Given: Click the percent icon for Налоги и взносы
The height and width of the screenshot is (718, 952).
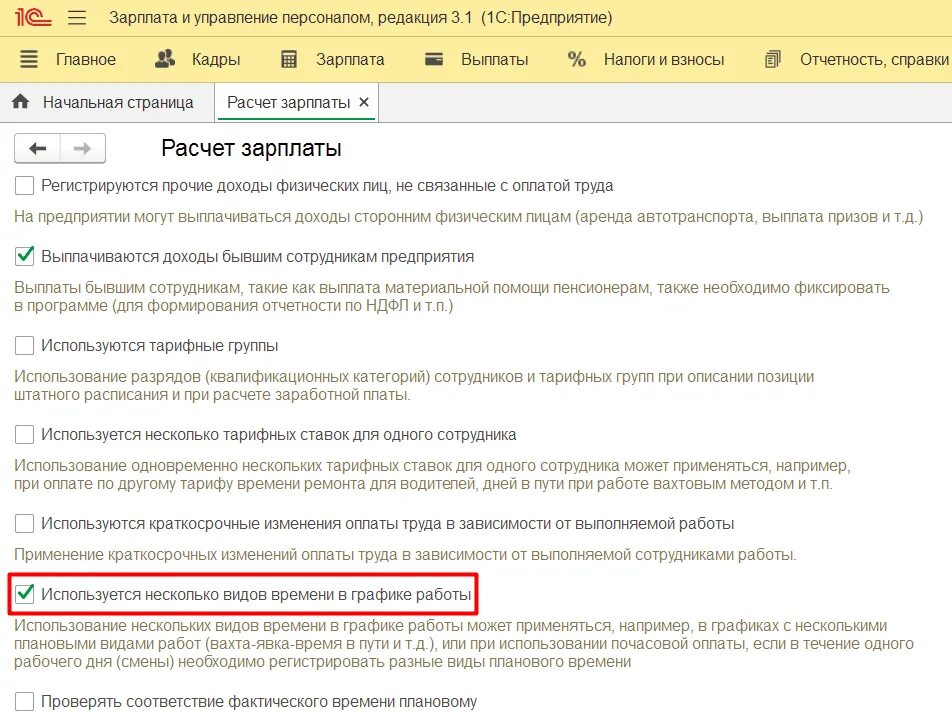Looking at the screenshot, I should click(577, 59).
